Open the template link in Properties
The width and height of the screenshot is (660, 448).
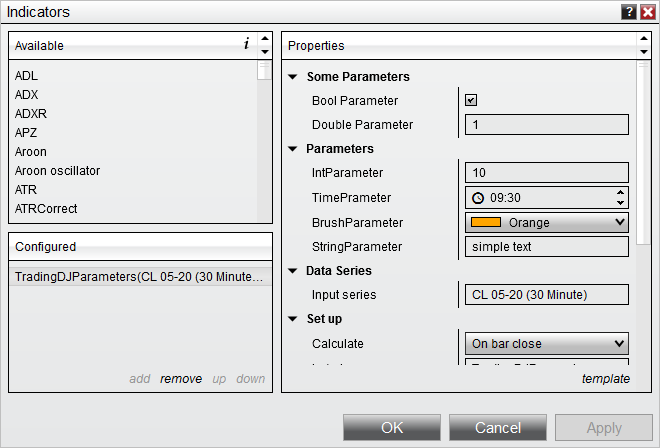(x=606, y=379)
